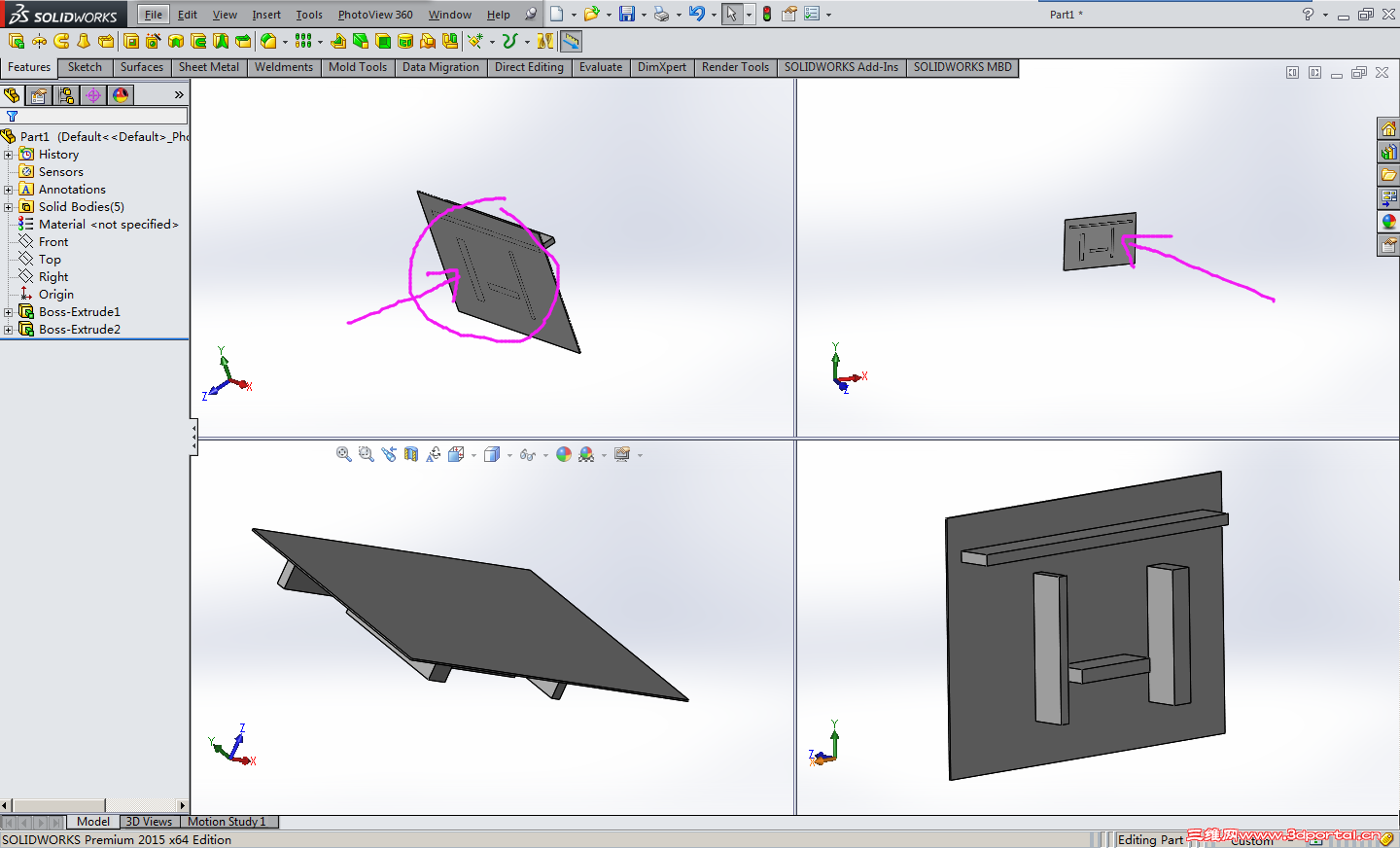Switch to the Sketch tab
The image size is (1400, 848).
point(85,67)
